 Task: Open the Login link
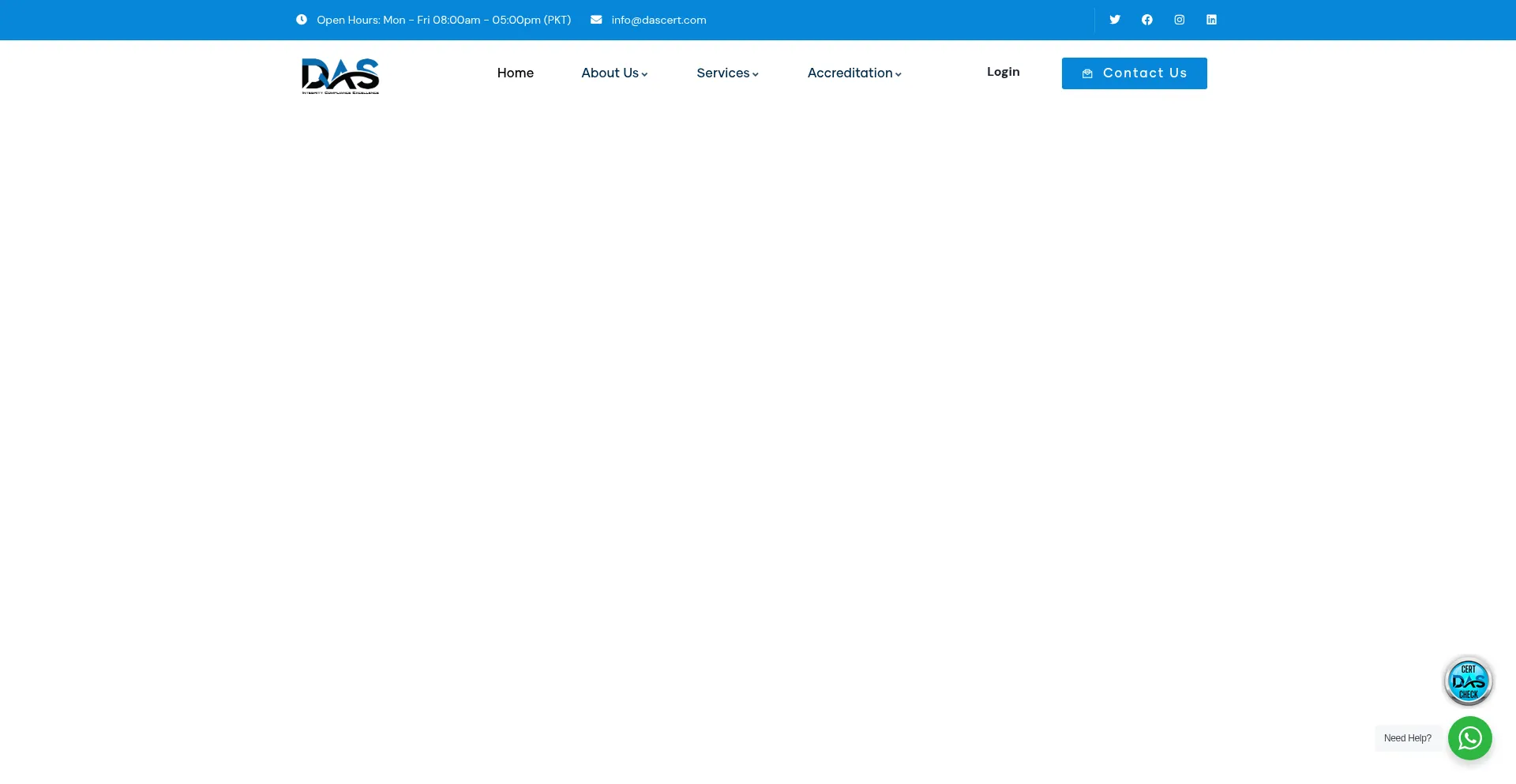click(x=1004, y=72)
